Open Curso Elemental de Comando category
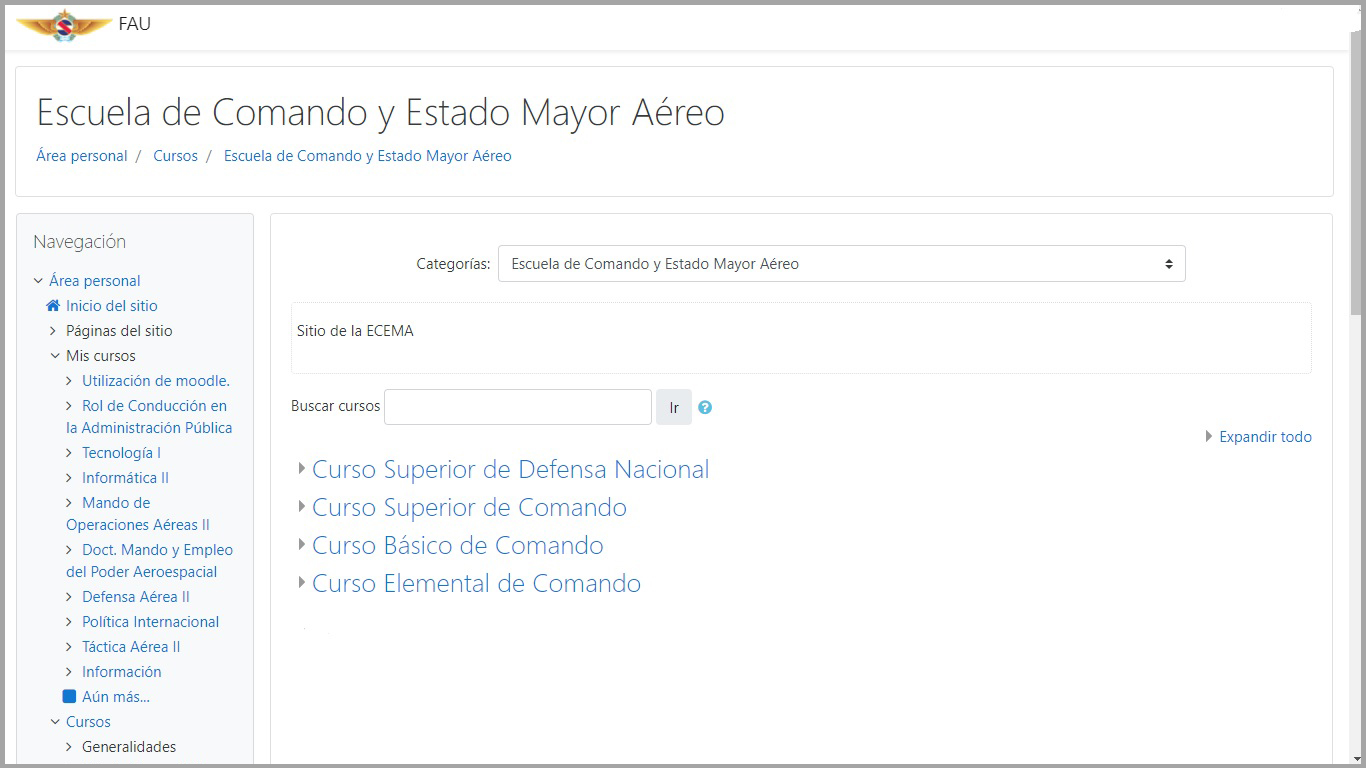 point(476,583)
